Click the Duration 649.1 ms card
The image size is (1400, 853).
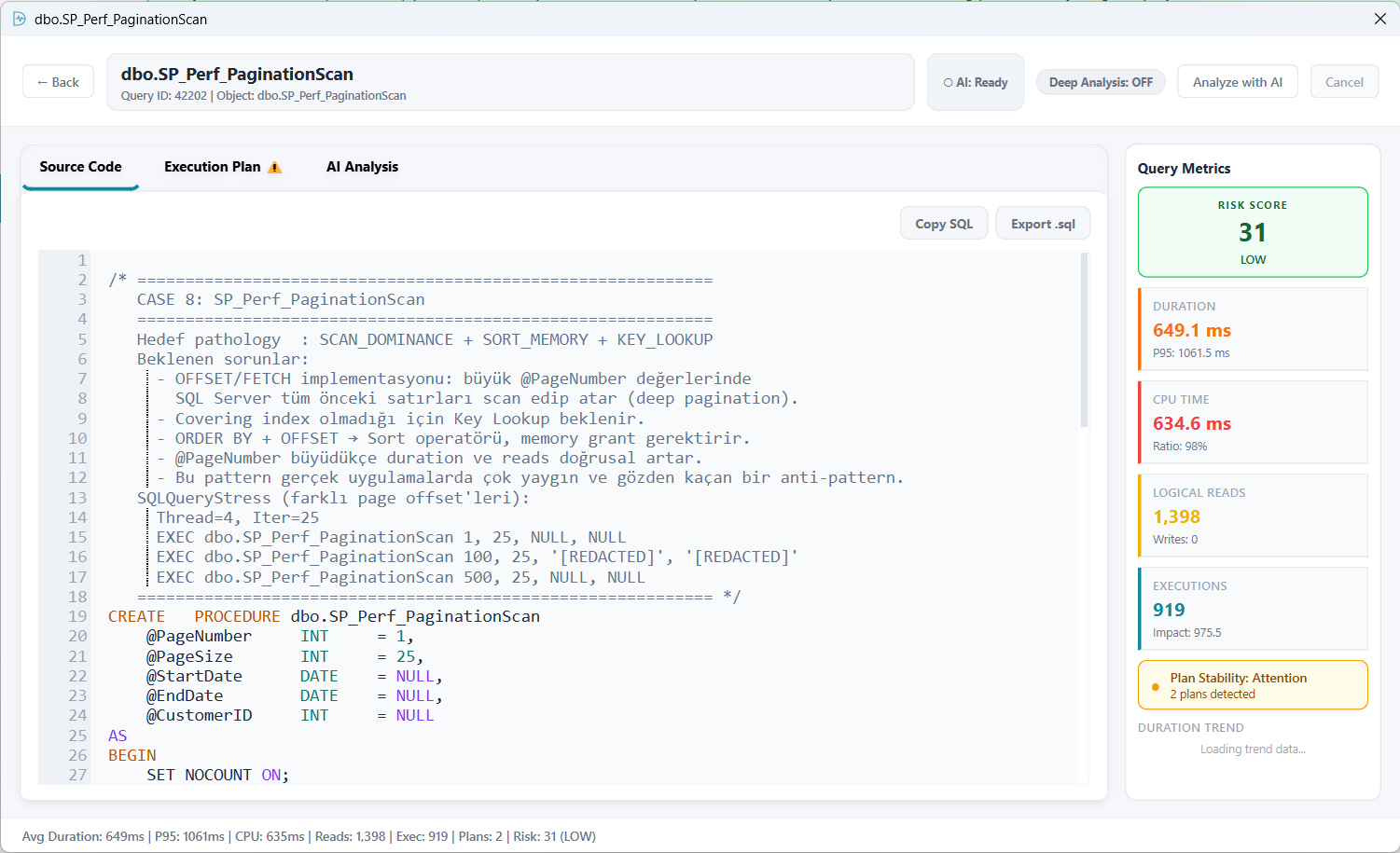tap(1253, 329)
